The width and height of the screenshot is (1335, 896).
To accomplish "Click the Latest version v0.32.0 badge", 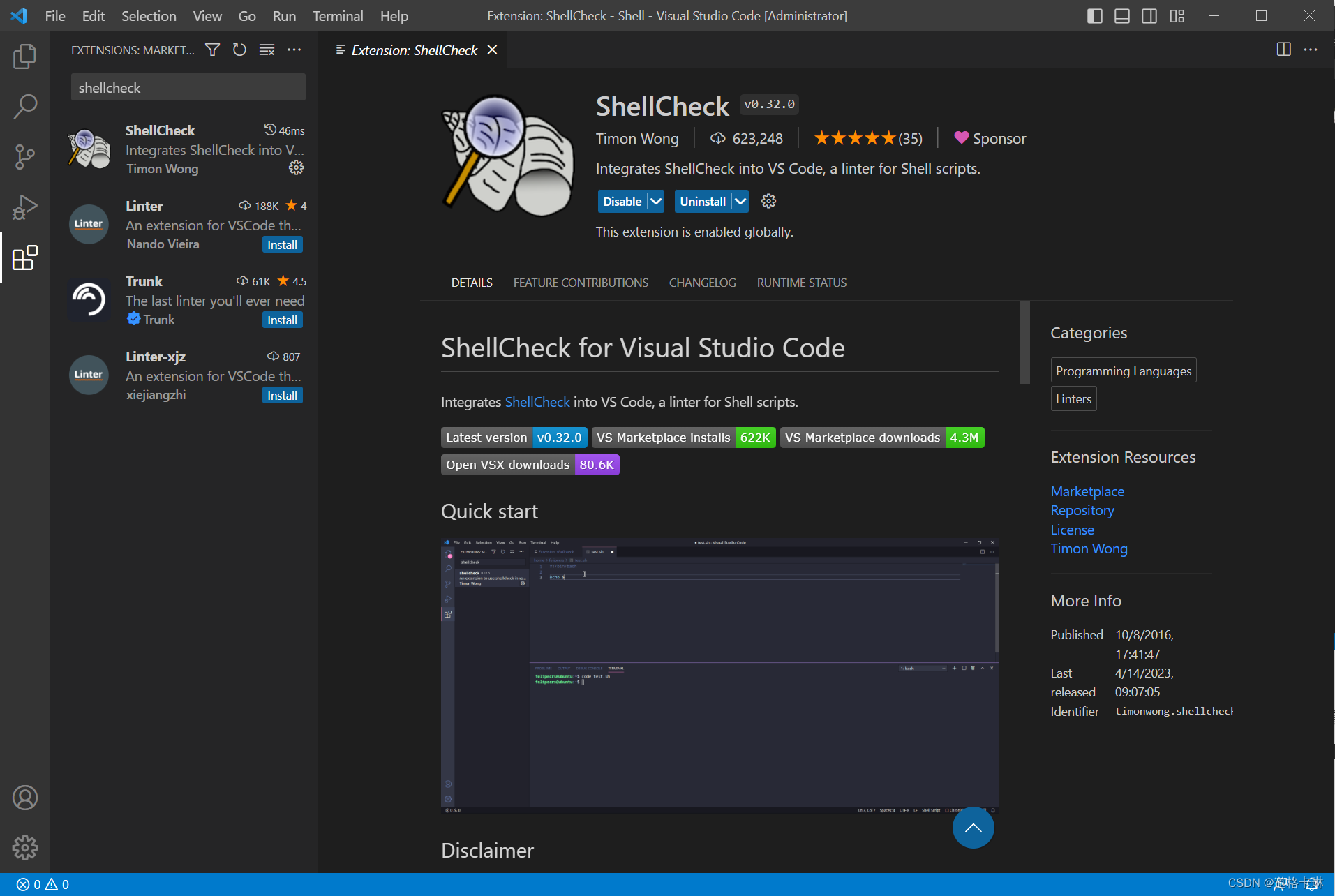I will tap(514, 438).
